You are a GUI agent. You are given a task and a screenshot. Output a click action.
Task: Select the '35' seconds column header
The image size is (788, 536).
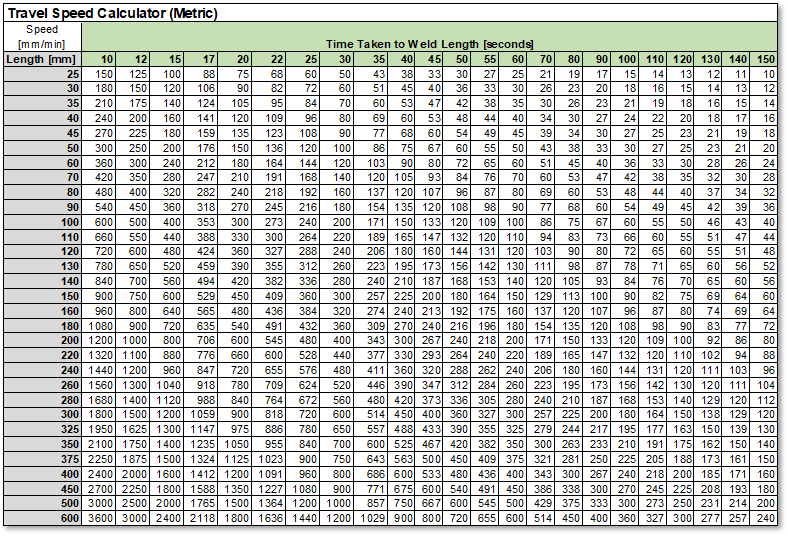(370, 59)
